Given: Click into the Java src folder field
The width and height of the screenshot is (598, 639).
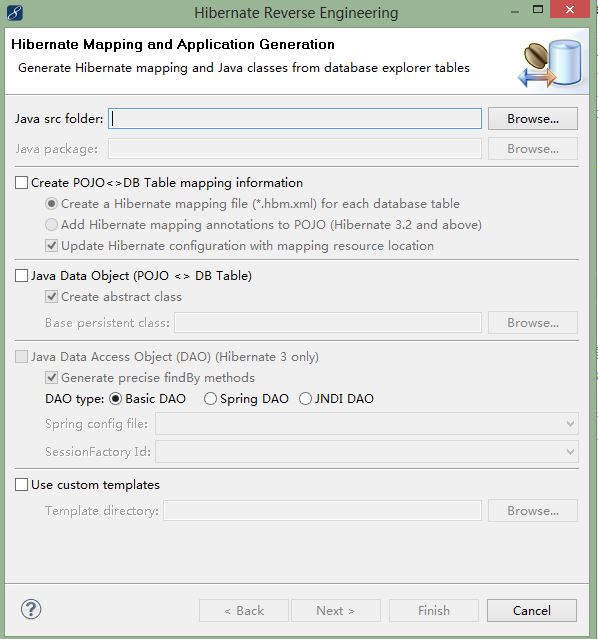Looking at the screenshot, I should 295,119.
